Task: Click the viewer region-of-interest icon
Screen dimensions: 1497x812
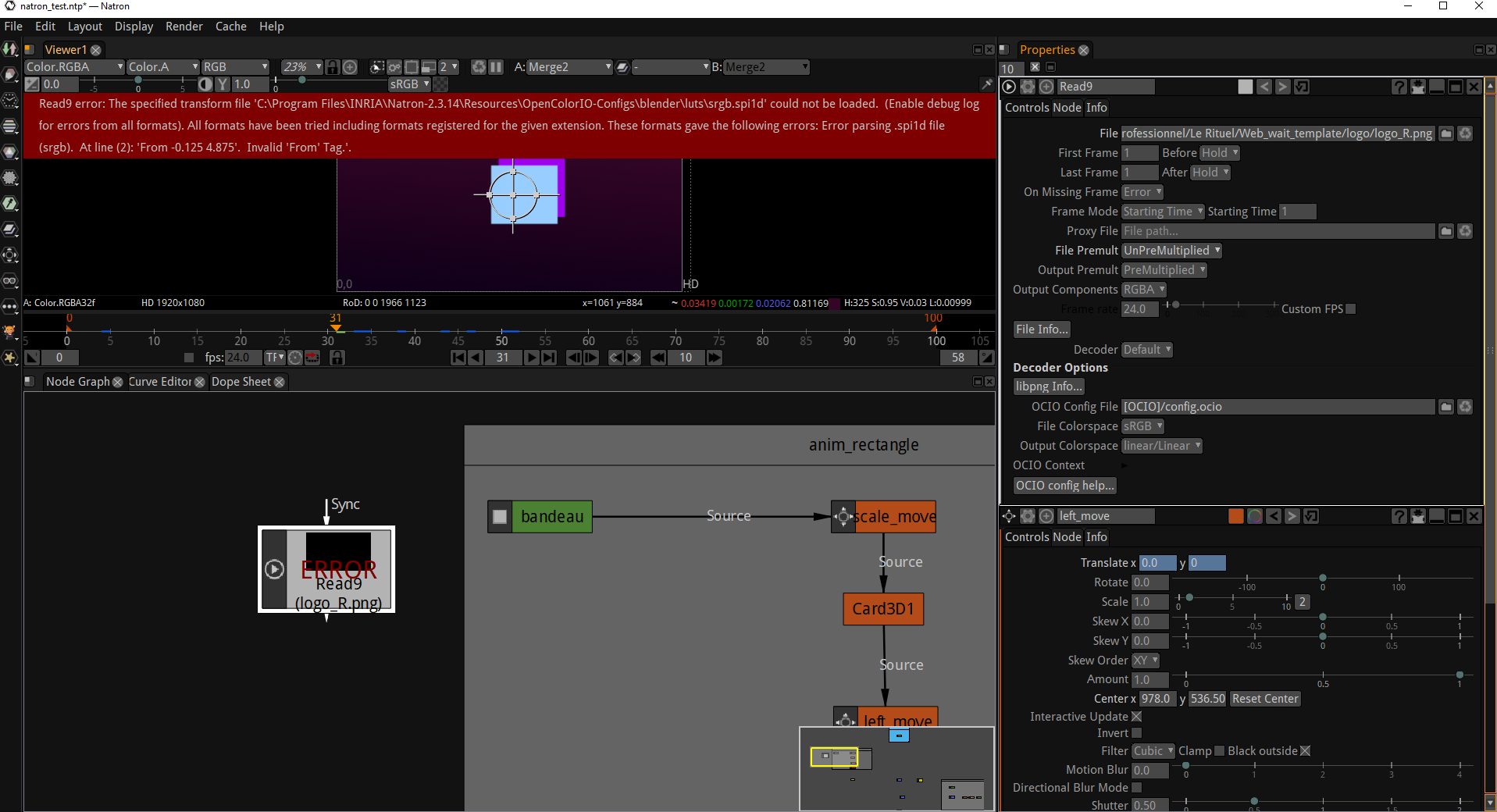Action: pos(377,67)
